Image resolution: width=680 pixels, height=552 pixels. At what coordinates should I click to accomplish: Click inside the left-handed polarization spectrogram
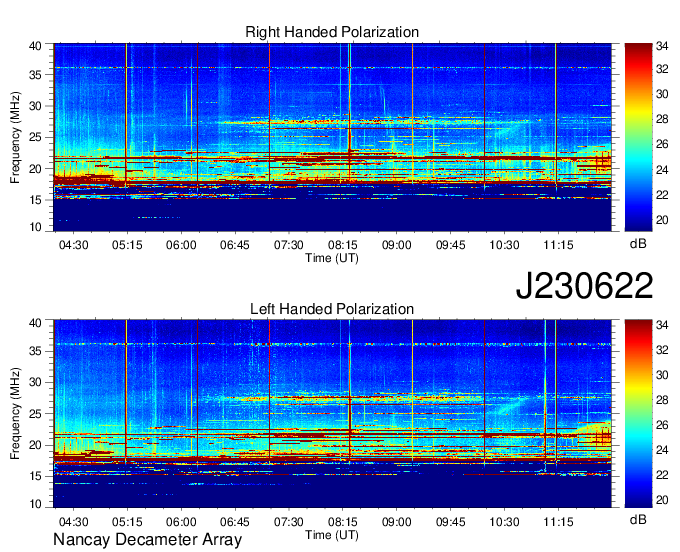pos(332,414)
